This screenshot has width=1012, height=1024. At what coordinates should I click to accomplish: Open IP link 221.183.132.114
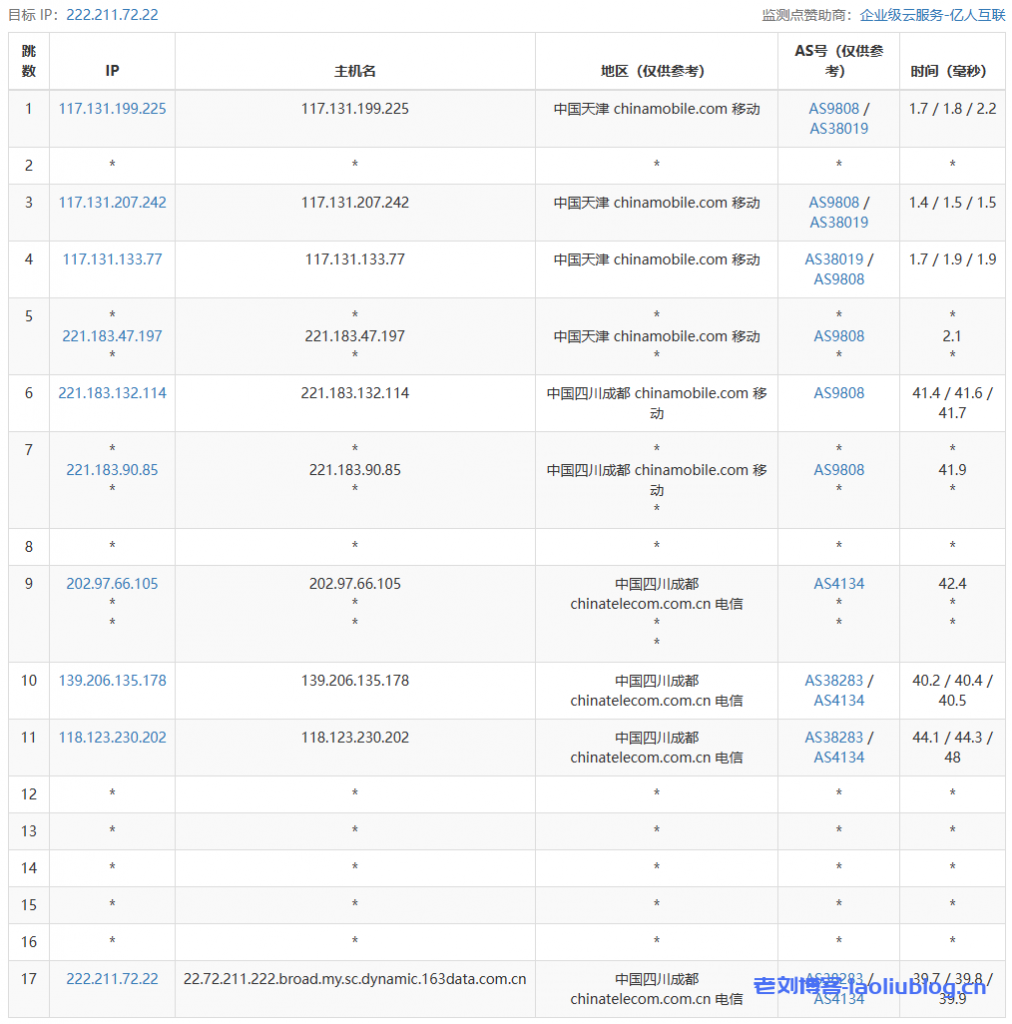click(x=112, y=393)
